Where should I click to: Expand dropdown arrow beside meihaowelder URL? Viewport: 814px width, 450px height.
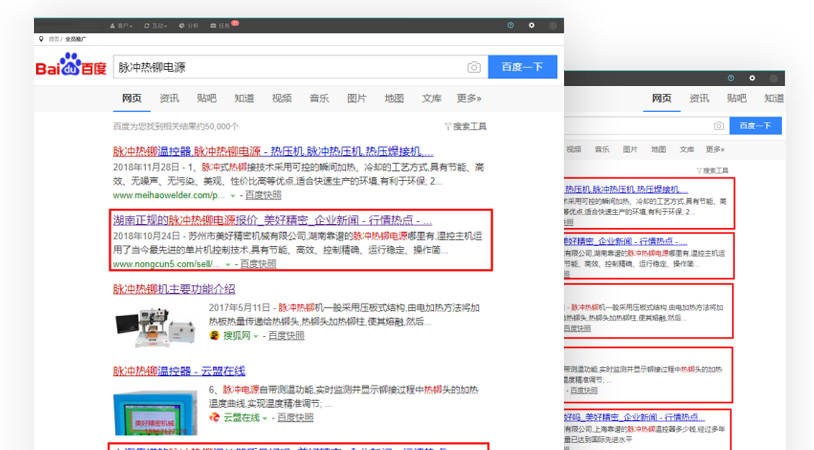pos(233,196)
